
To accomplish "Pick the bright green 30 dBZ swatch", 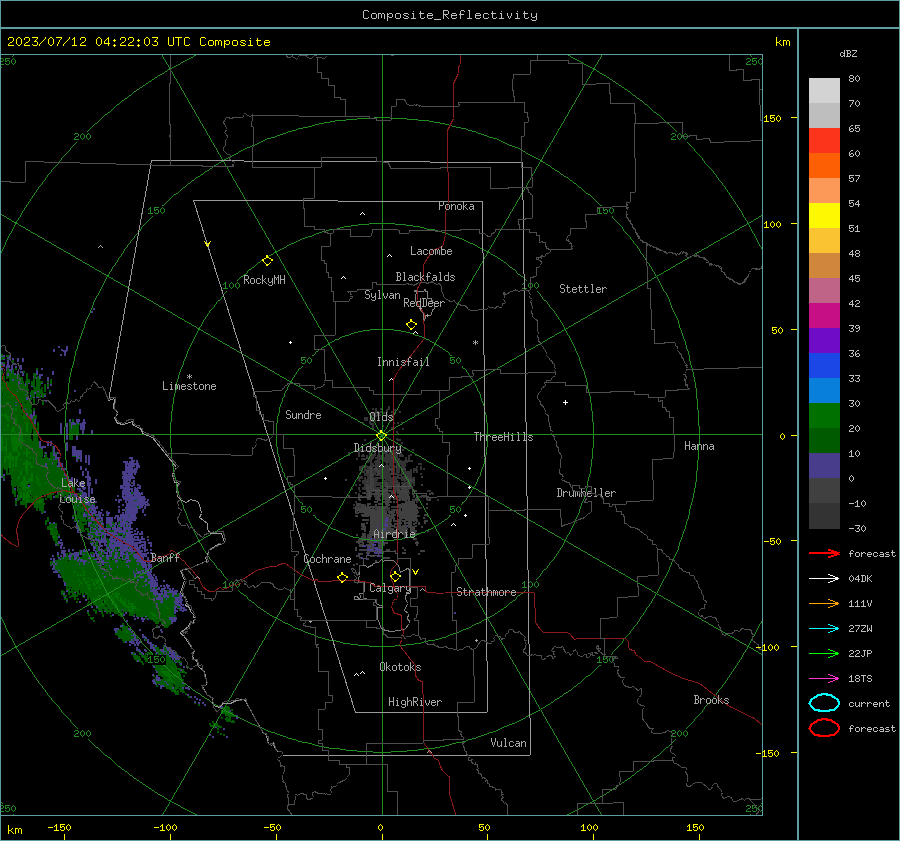I will [x=824, y=416].
